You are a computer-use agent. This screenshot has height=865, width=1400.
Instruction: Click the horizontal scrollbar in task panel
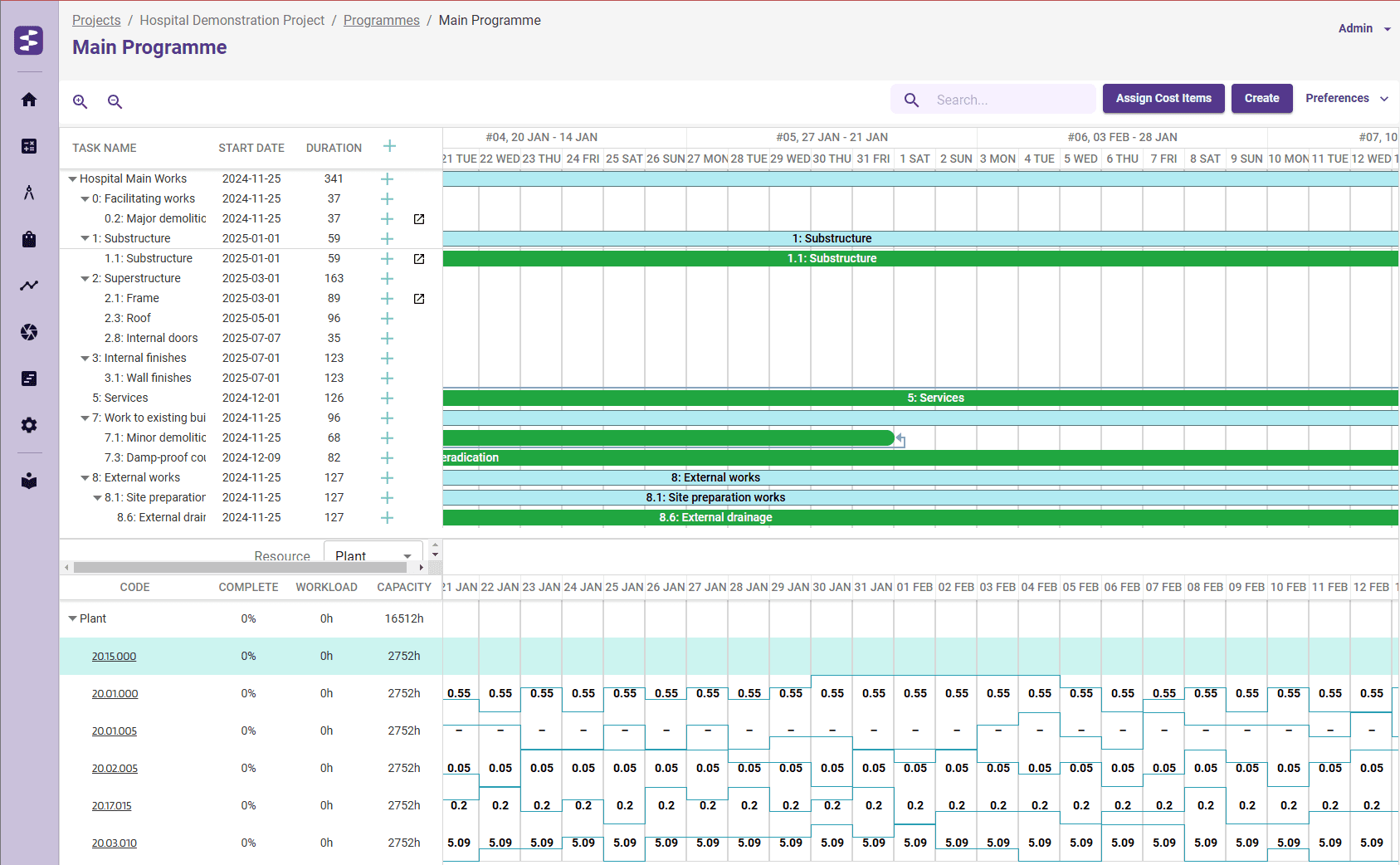point(240,568)
